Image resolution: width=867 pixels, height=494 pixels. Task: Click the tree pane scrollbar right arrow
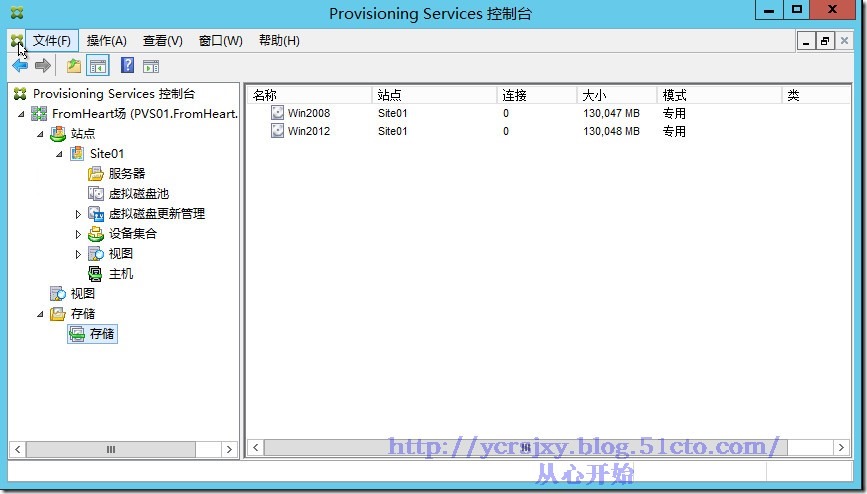[229, 449]
